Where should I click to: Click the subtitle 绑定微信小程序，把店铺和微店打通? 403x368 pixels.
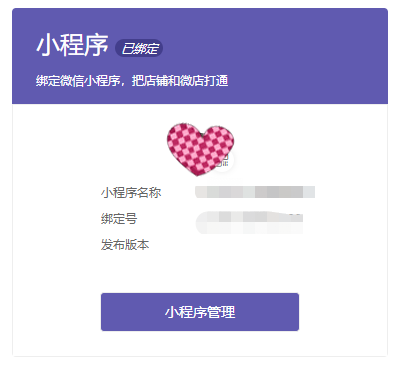tap(132, 81)
